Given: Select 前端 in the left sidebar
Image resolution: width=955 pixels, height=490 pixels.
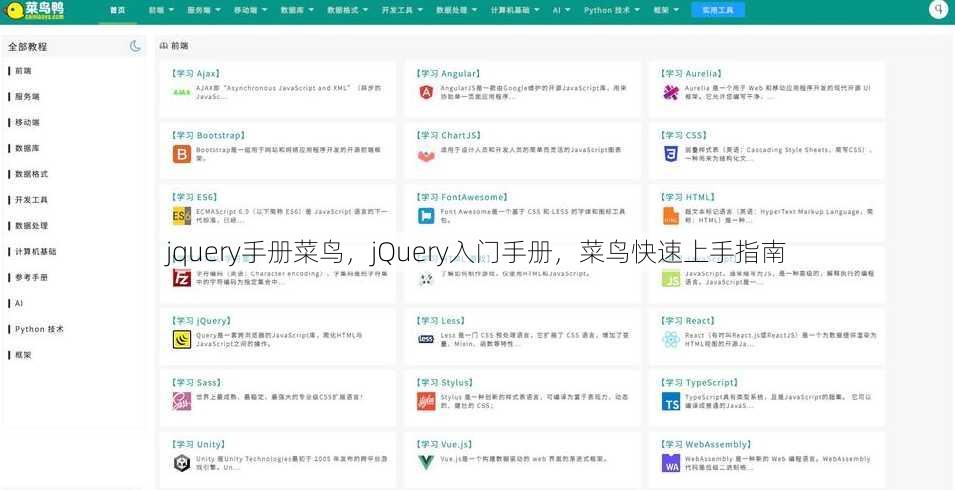Looking at the screenshot, I should tap(23, 71).
